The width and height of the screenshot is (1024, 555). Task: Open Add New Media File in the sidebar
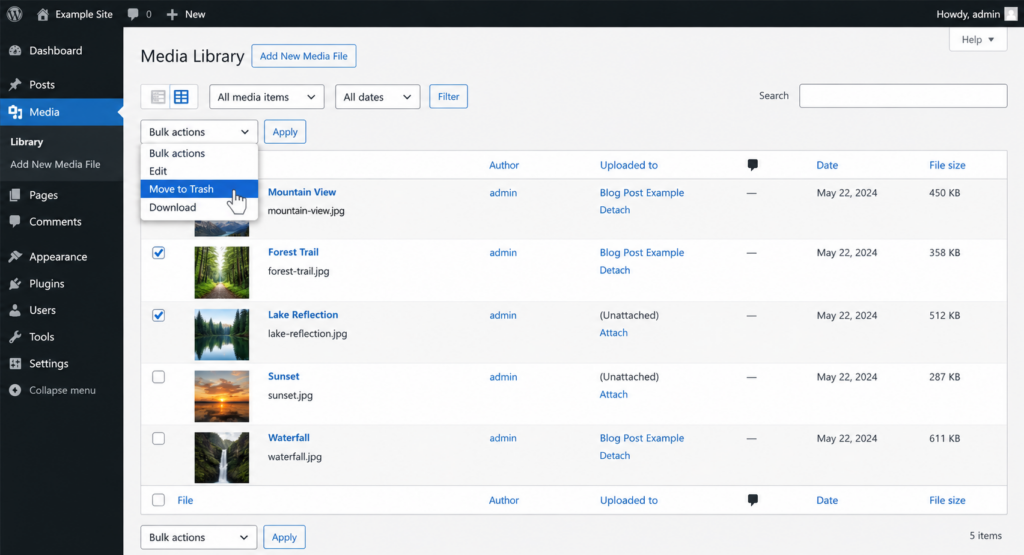(x=56, y=165)
